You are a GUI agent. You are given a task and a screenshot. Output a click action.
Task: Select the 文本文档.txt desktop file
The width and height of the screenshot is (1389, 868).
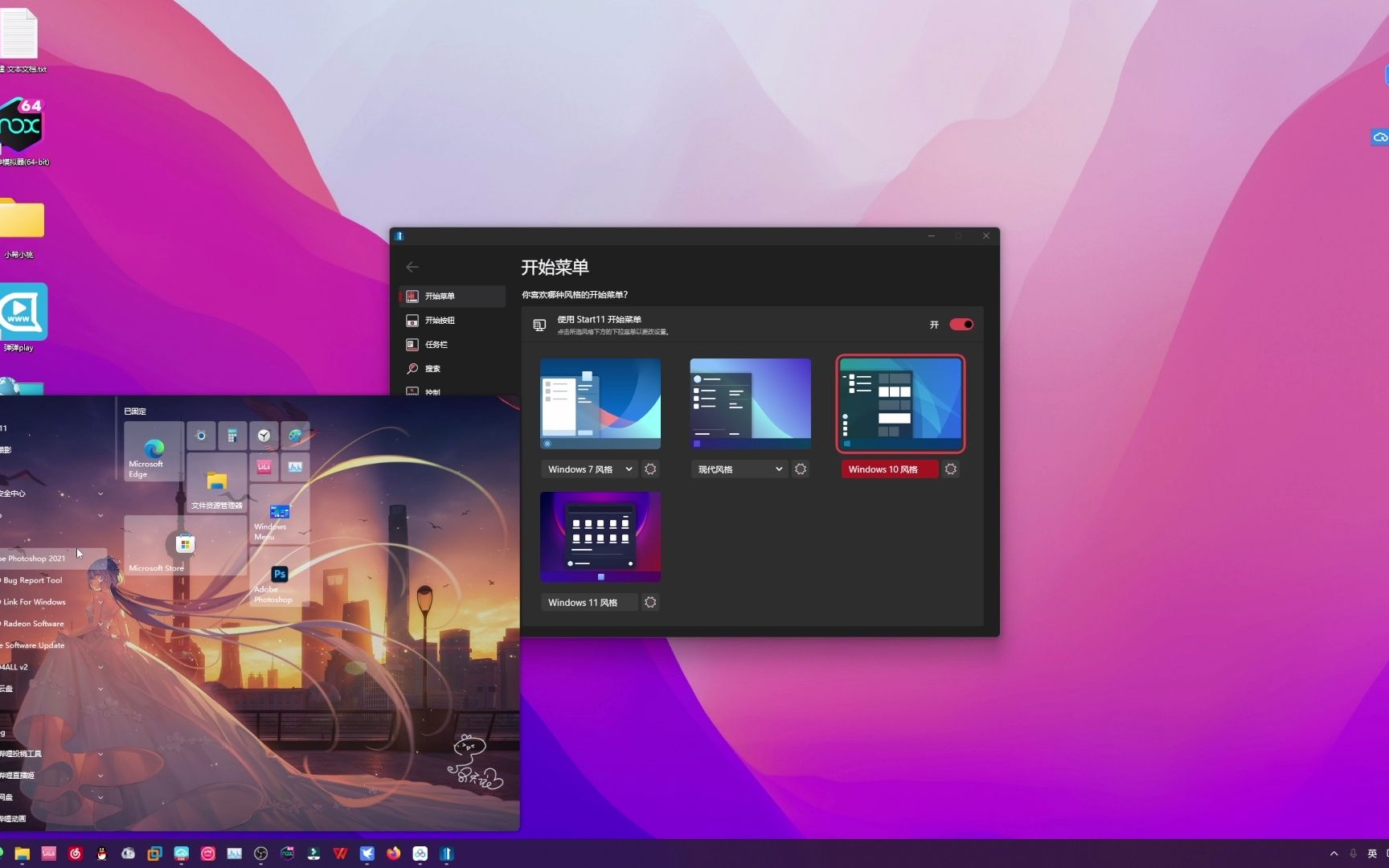pos(21,41)
